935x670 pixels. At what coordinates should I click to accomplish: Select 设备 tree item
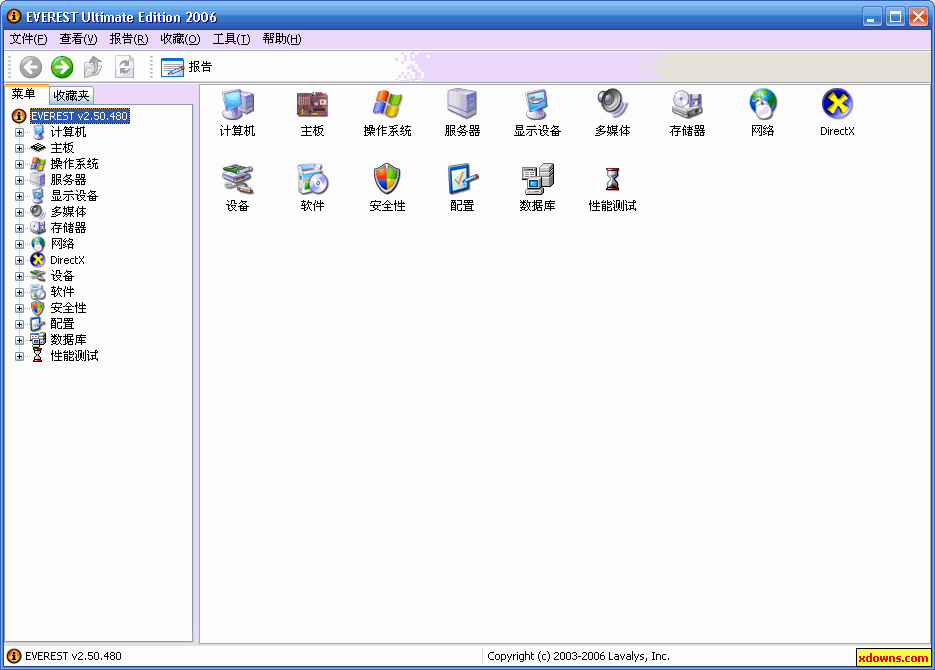click(62, 275)
